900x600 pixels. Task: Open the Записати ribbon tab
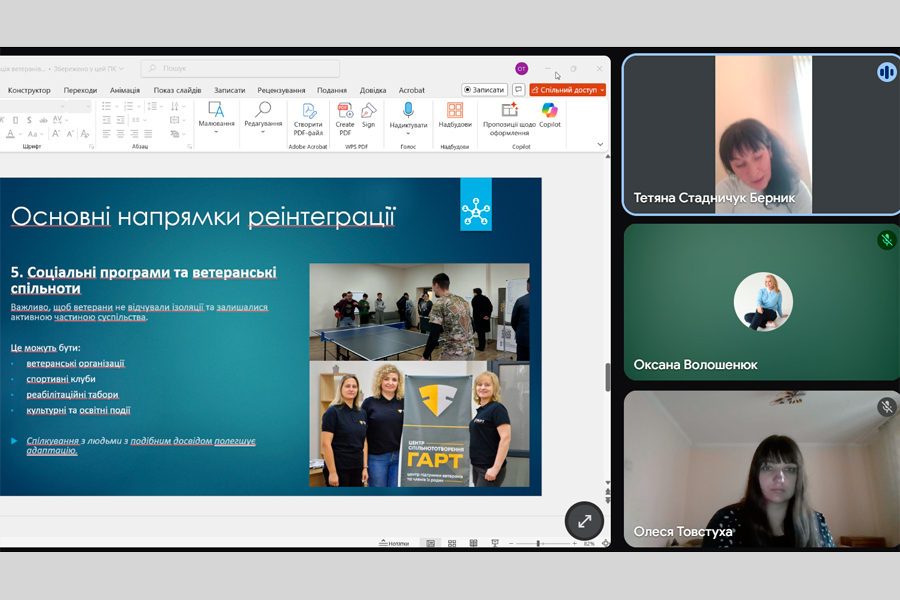(x=230, y=90)
